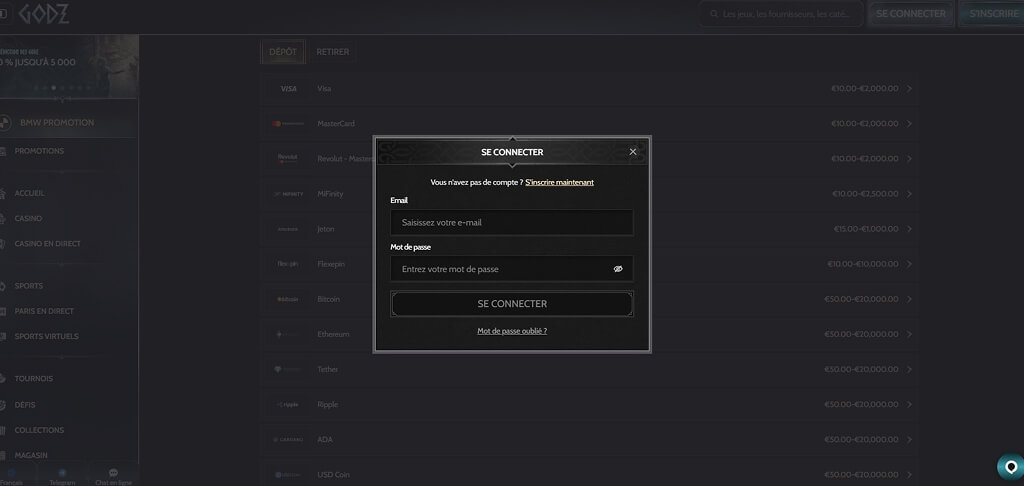This screenshot has height=486, width=1024.
Task: Open COLLECTIONS in sidebar
Action: (x=39, y=430)
